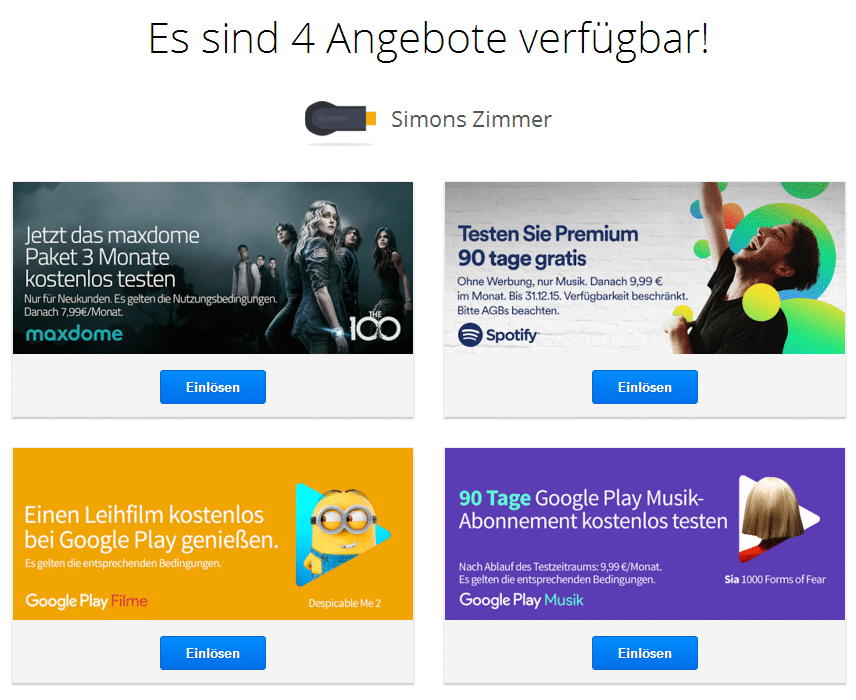
Task: Click the Simons Zimmer device name
Action: coord(471,119)
